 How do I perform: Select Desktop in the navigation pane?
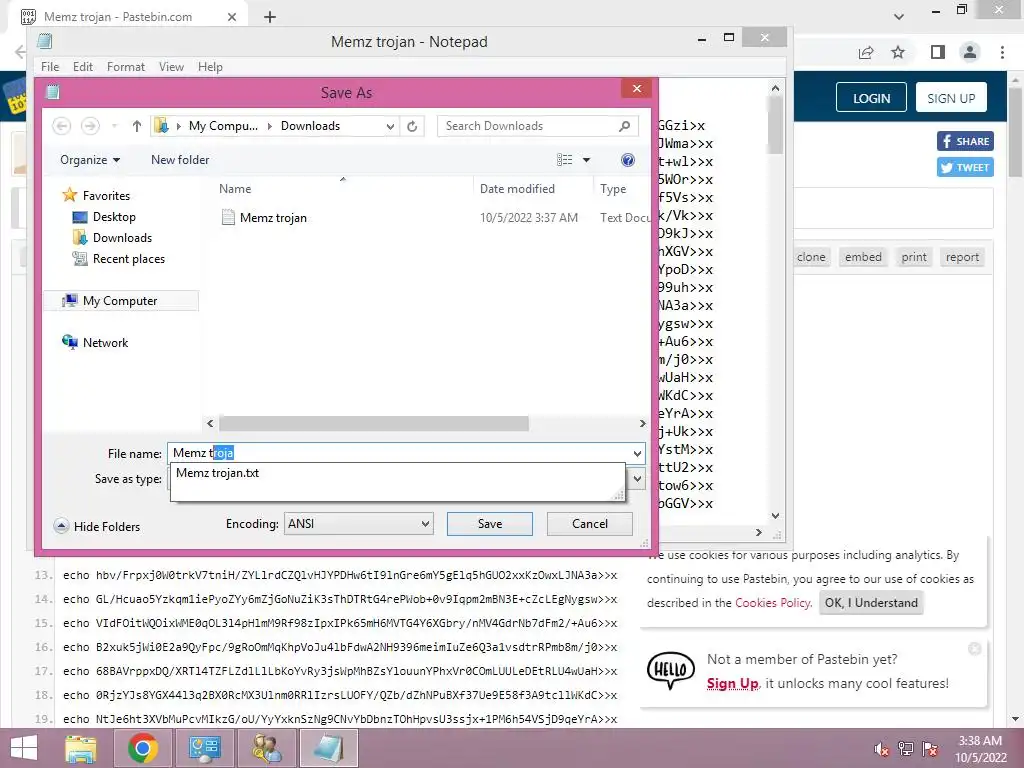point(114,217)
